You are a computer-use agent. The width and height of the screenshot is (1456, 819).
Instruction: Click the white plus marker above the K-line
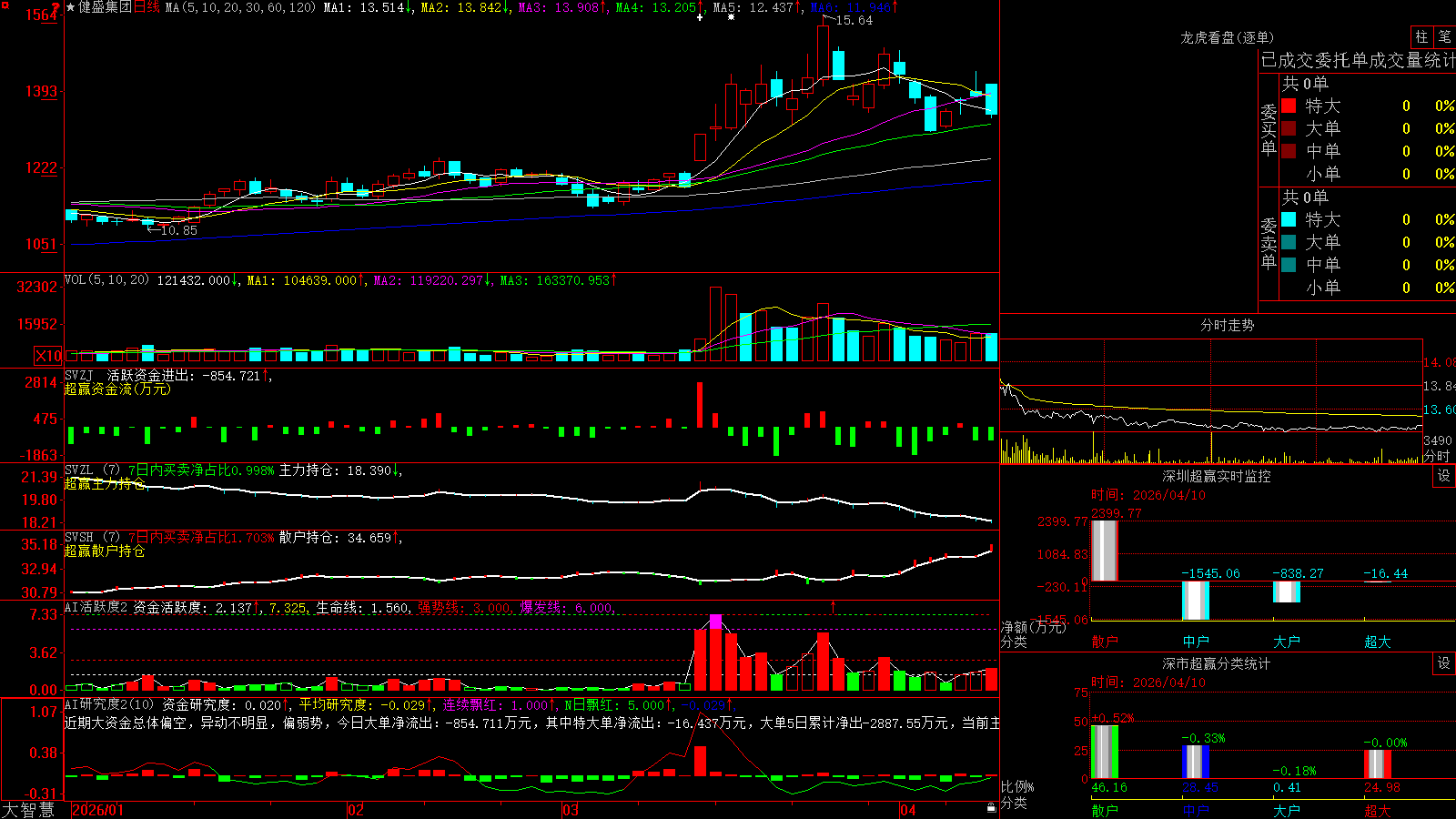[x=700, y=17]
